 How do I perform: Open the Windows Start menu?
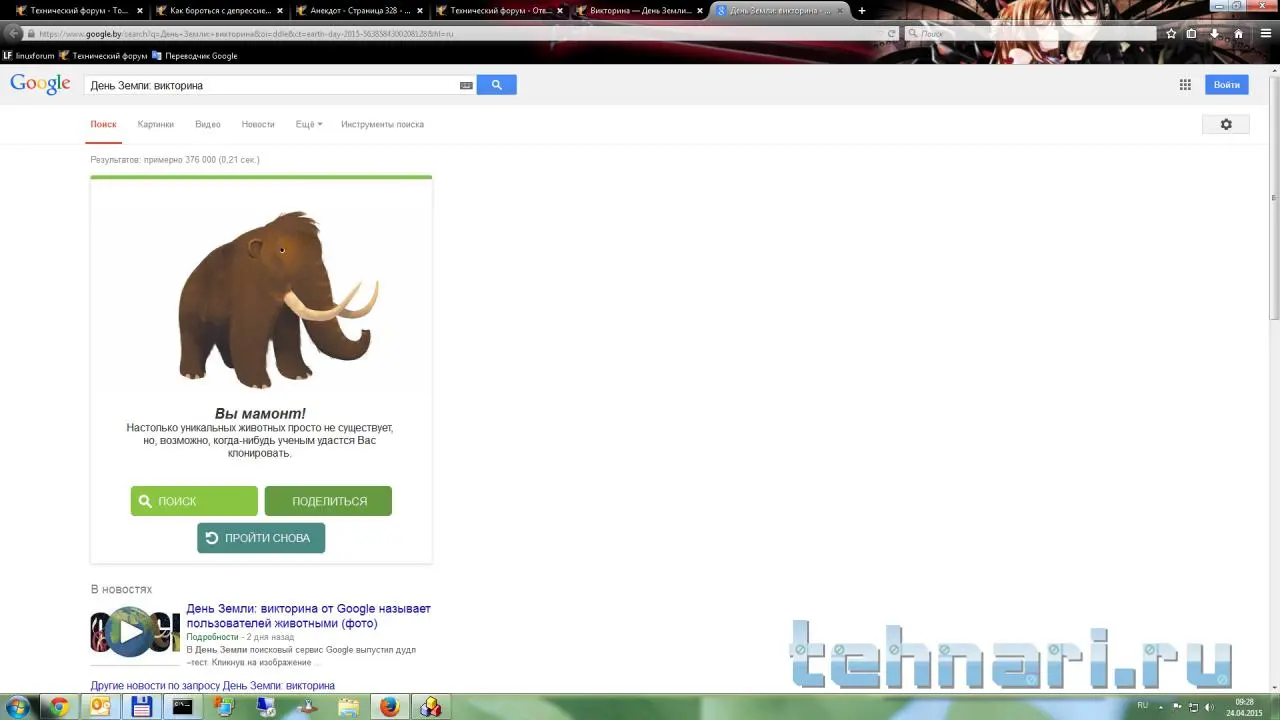(18, 707)
